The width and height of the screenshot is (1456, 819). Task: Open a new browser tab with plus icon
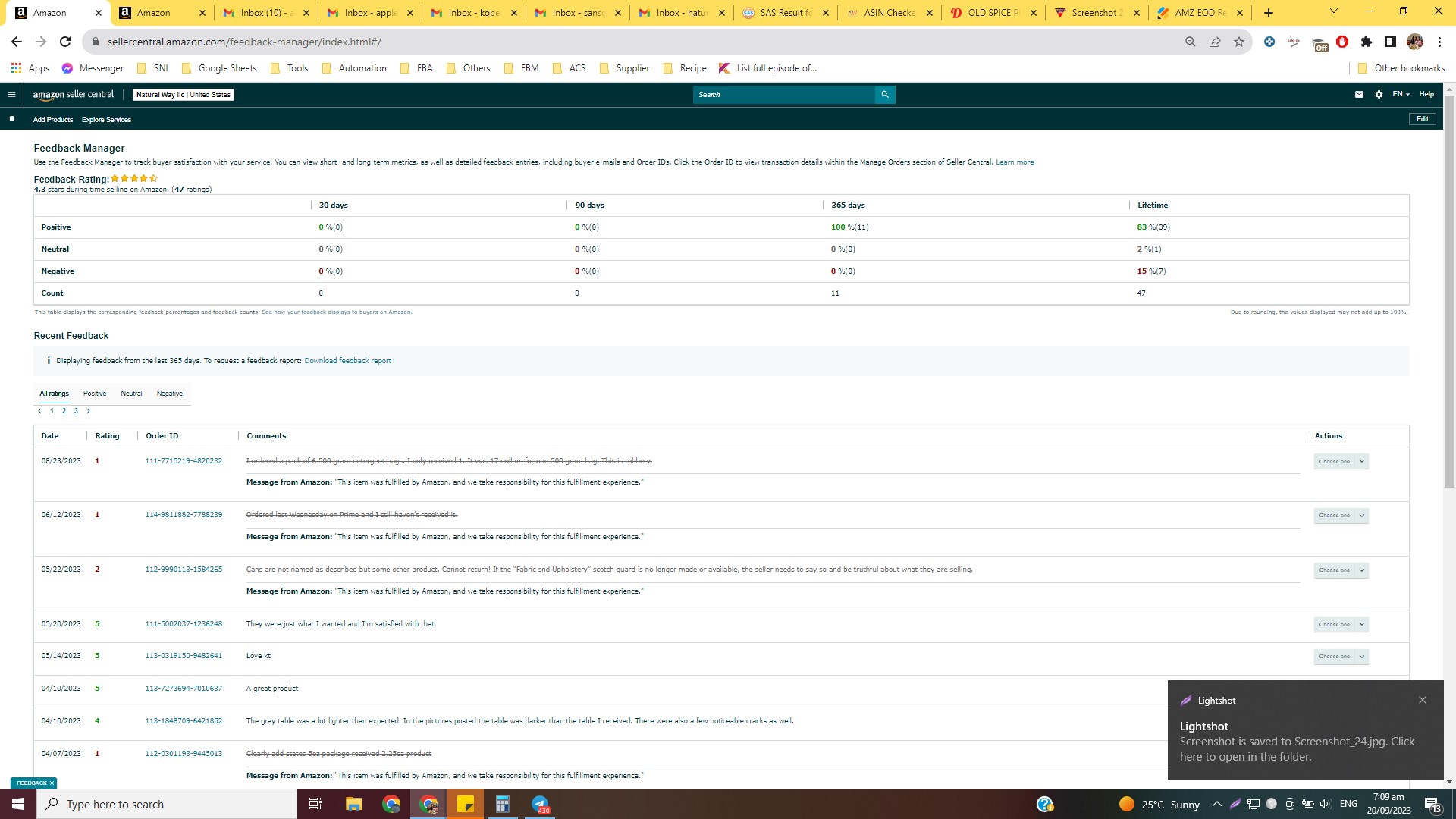coord(1269,13)
